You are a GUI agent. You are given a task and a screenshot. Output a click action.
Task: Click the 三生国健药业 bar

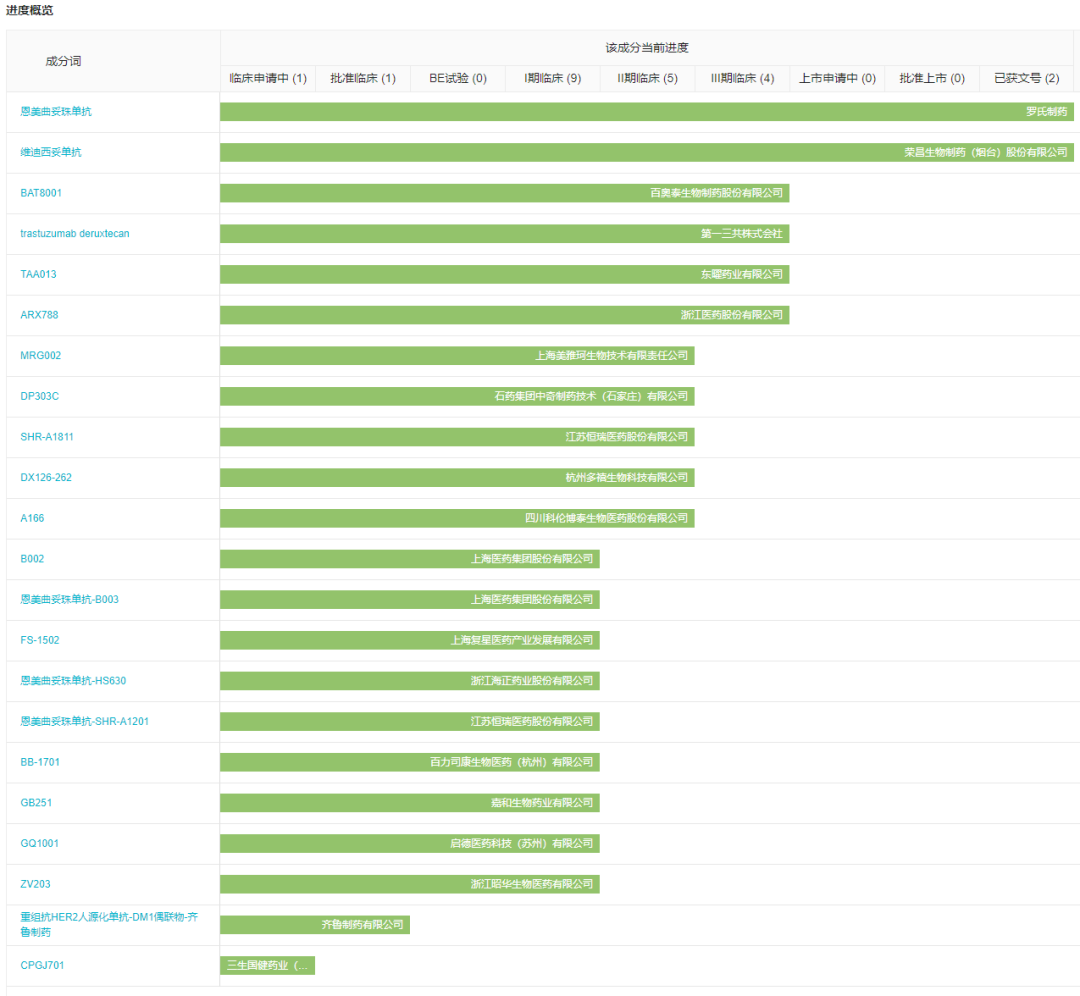tap(268, 965)
